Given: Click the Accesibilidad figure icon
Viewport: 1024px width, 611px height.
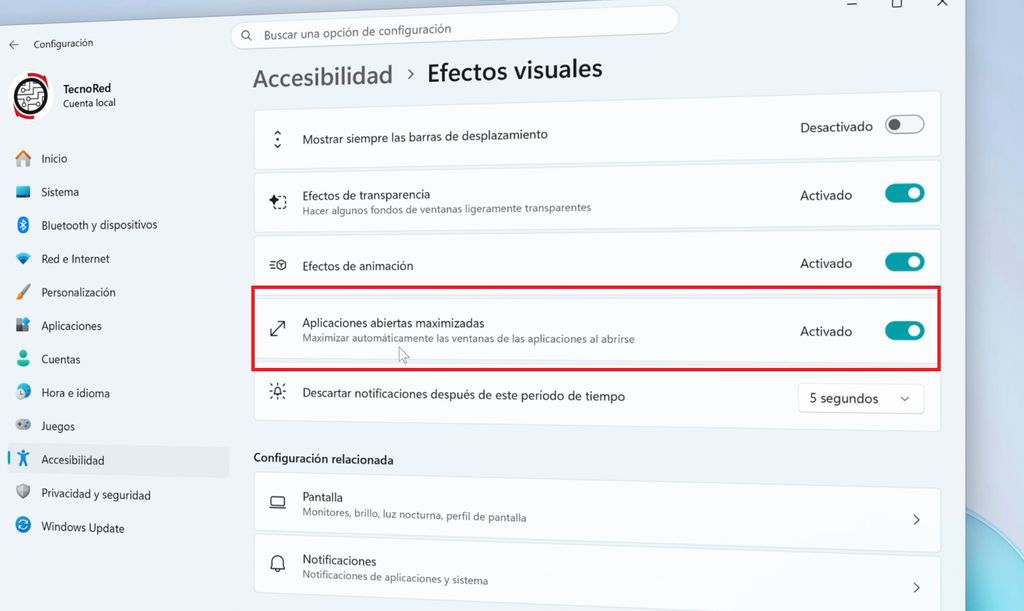Looking at the screenshot, I should point(23,458).
